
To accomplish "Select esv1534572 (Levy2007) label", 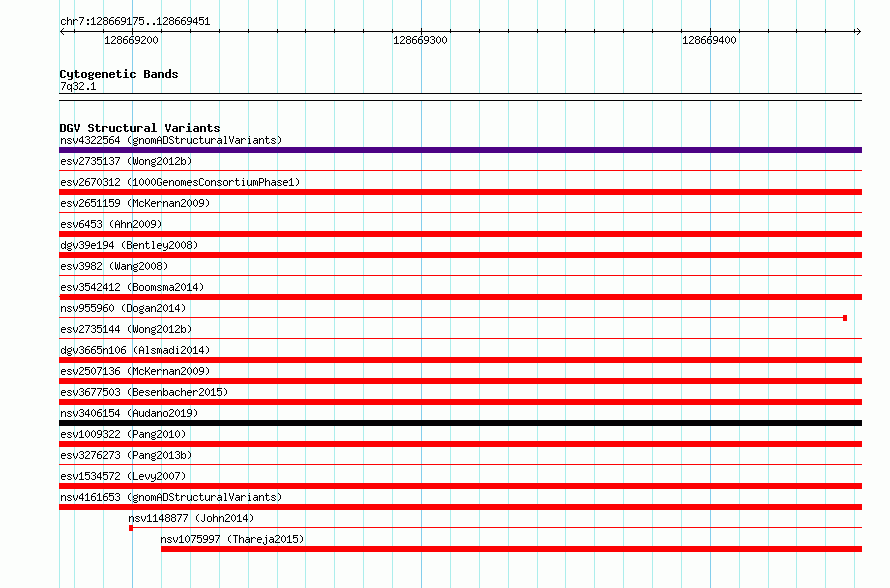I will click(x=123, y=476).
